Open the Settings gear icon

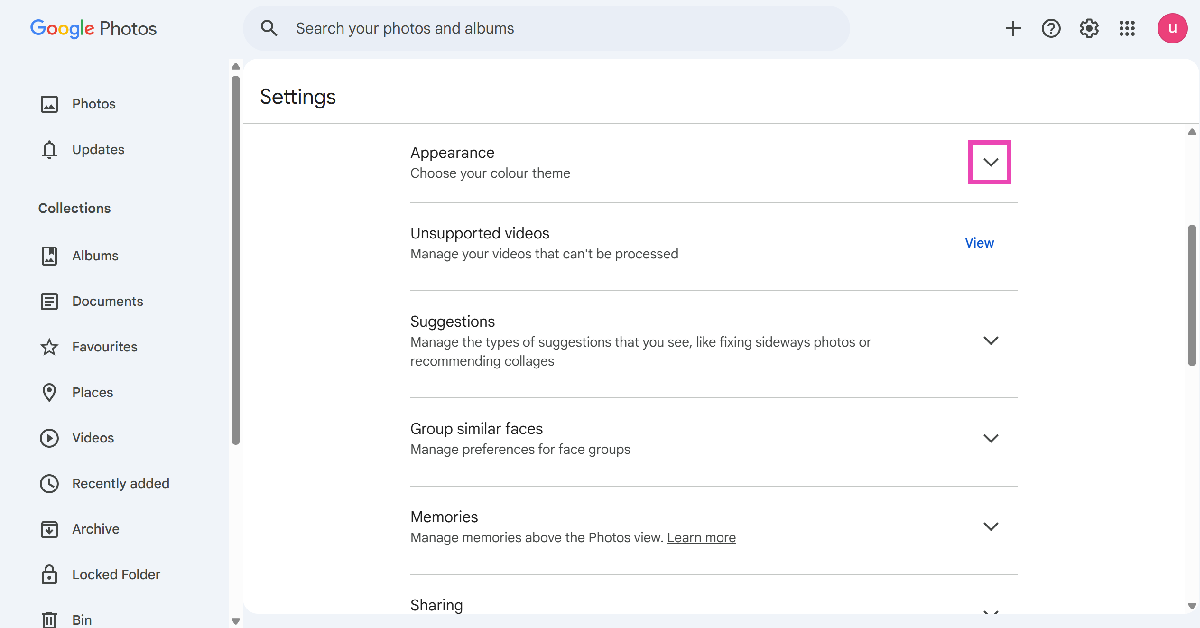(x=1089, y=29)
